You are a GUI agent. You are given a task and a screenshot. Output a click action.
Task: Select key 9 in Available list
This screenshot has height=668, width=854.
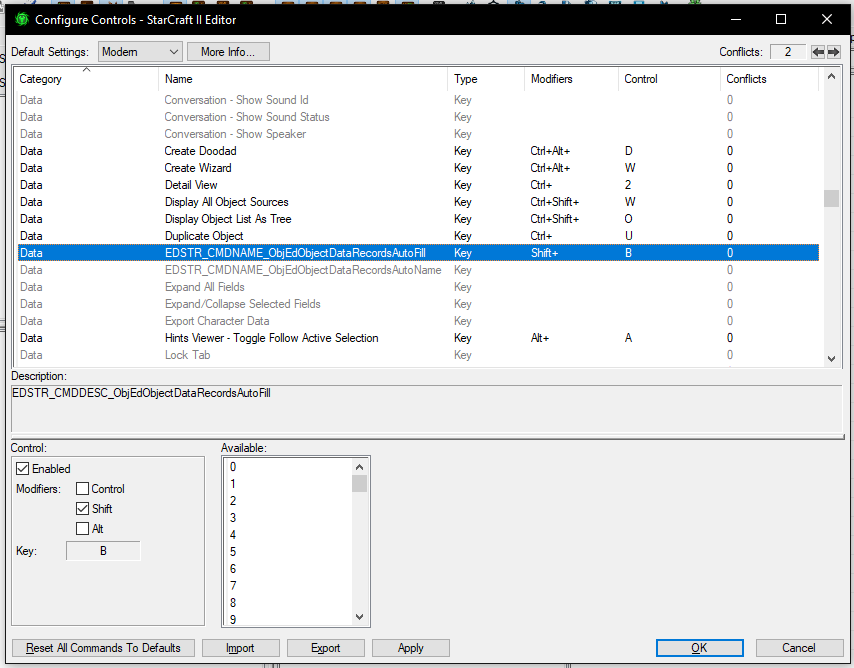point(288,620)
